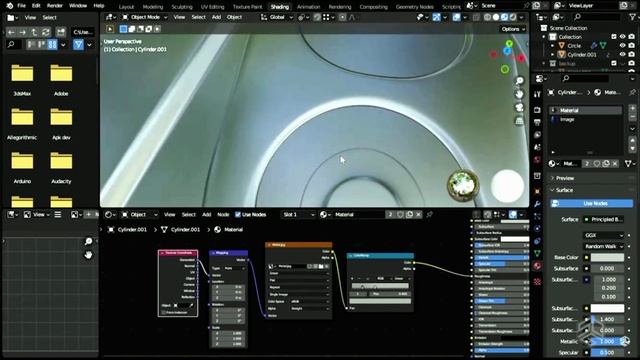Toggle the viewport snapping magnet icon

point(317,17)
